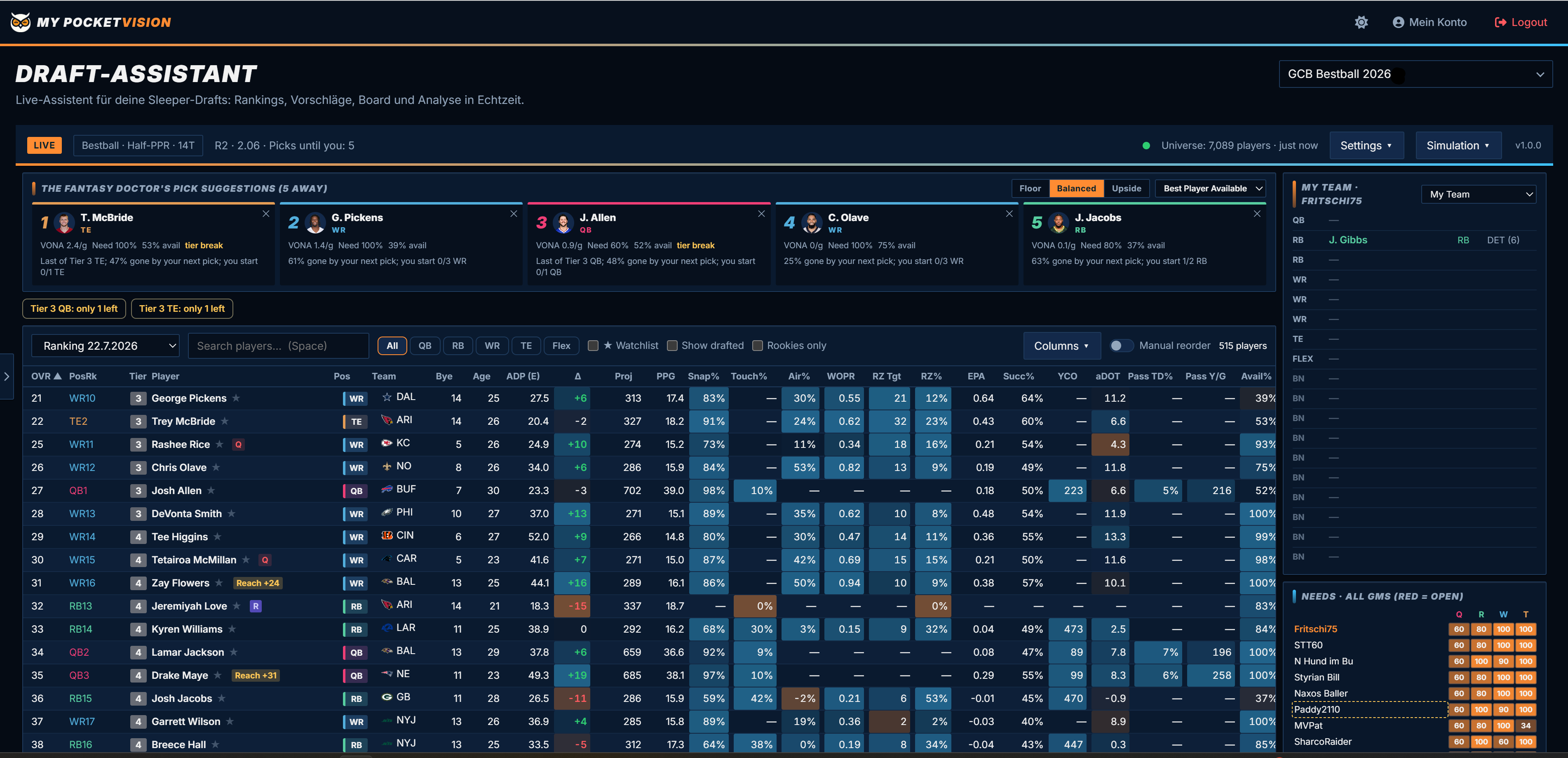Toggle the theme sun icon
Viewport: 1568px width, 758px height.
click(1361, 23)
